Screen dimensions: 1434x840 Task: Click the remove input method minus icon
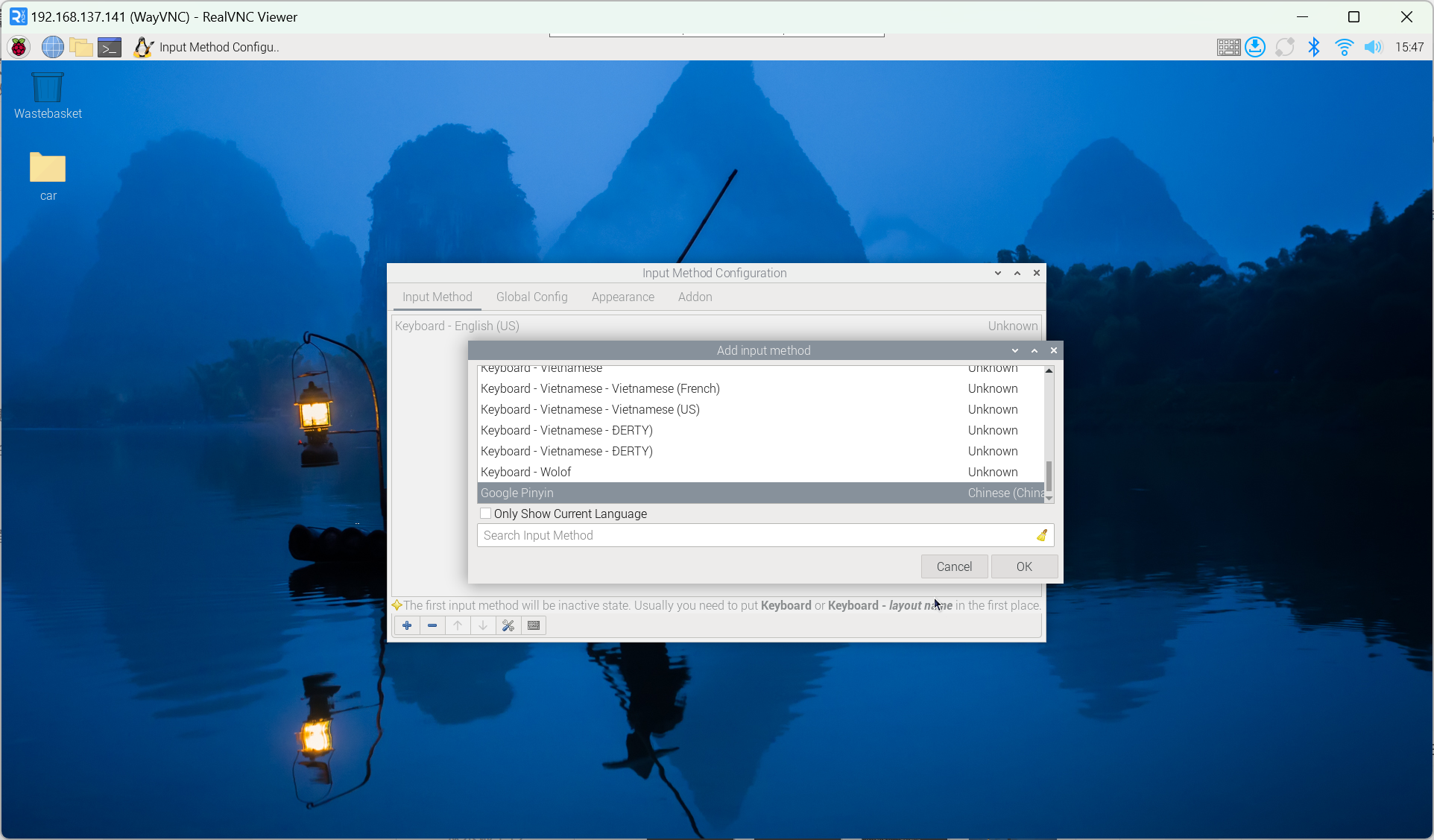432,625
